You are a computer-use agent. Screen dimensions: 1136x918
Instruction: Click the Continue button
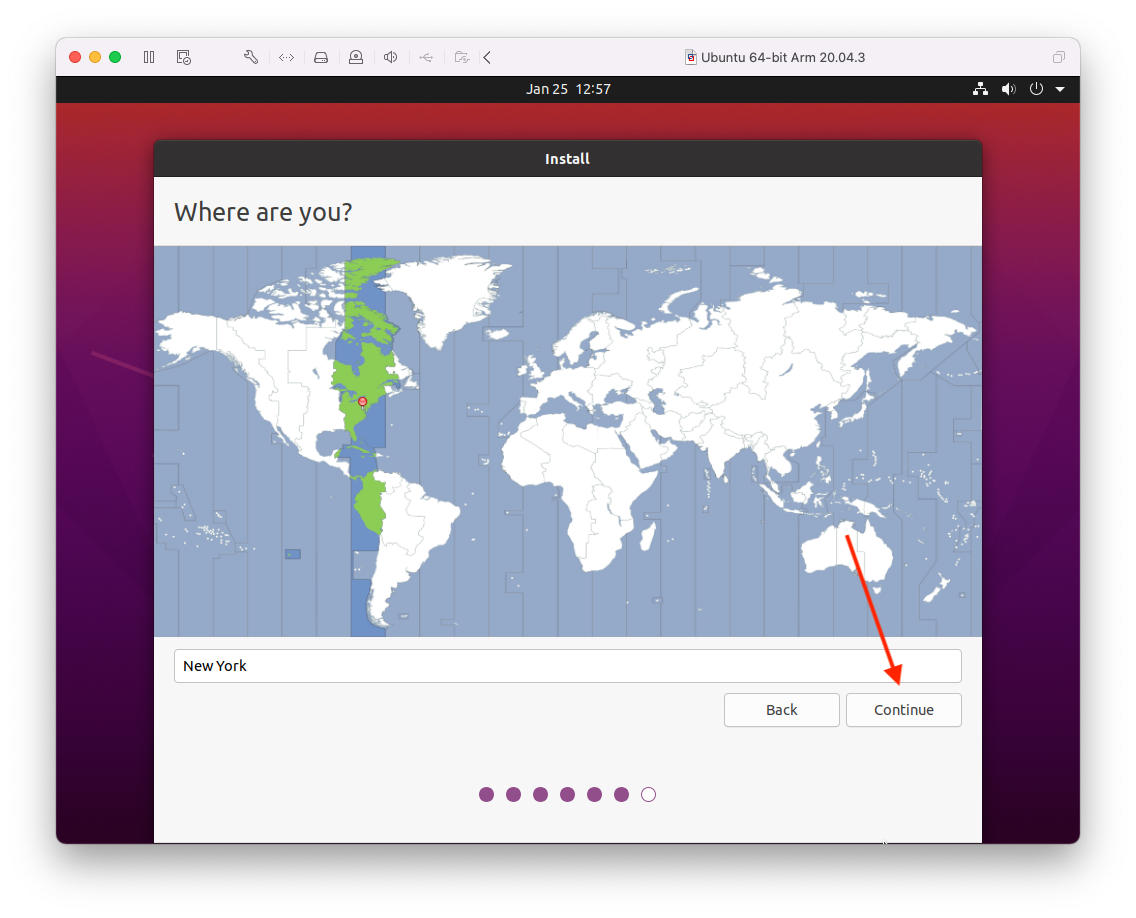[x=903, y=710]
